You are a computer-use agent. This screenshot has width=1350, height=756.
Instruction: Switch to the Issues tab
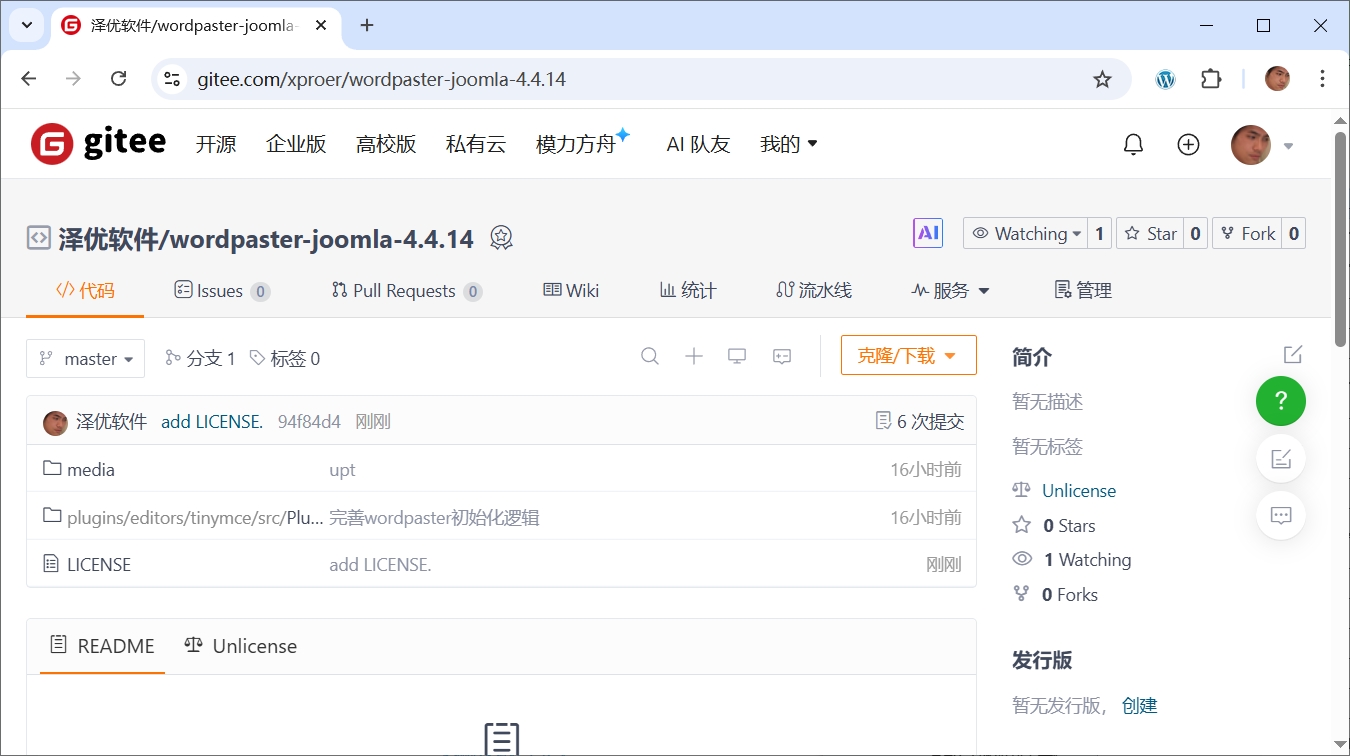(221, 291)
